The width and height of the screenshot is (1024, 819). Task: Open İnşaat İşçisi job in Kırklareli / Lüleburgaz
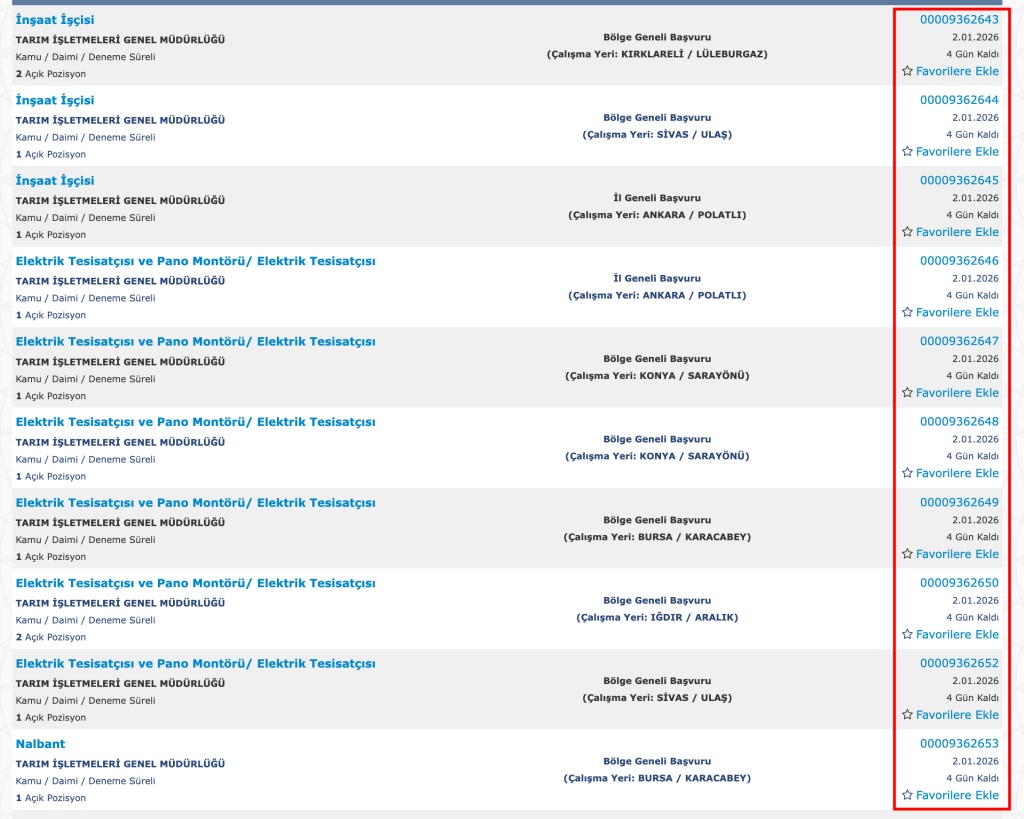[55, 20]
